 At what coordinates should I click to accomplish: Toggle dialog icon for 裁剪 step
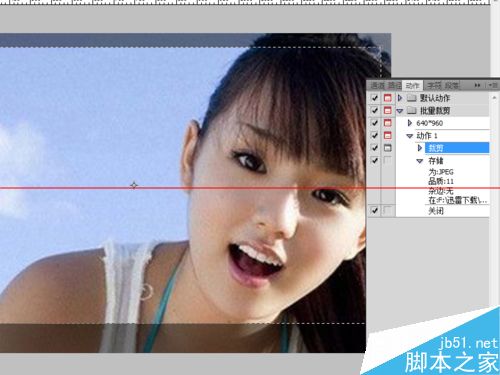pyautogui.click(x=387, y=148)
